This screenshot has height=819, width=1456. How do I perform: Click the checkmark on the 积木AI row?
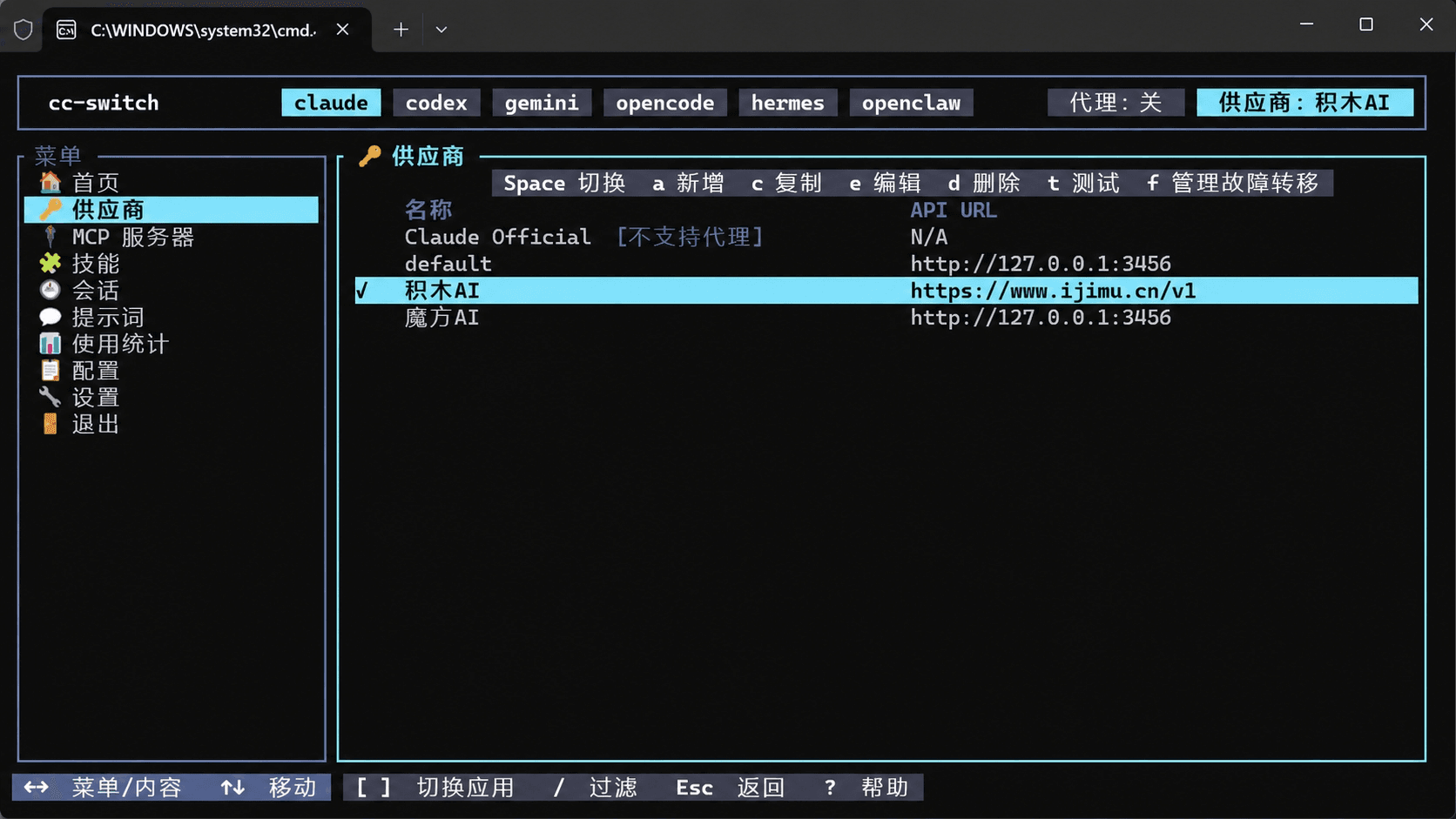(x=362, y=291)
